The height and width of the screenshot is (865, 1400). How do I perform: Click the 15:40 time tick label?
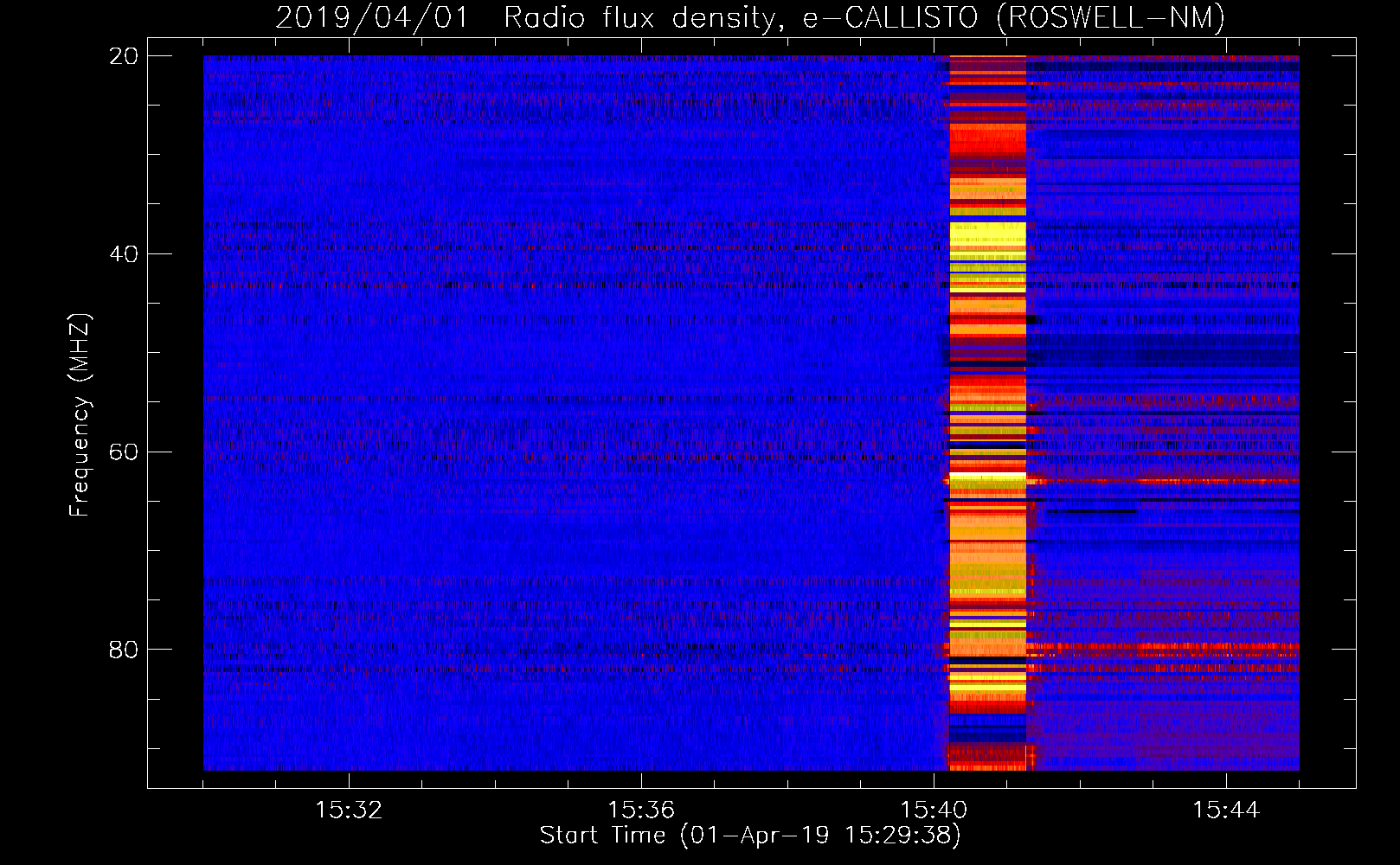[934, 811]
